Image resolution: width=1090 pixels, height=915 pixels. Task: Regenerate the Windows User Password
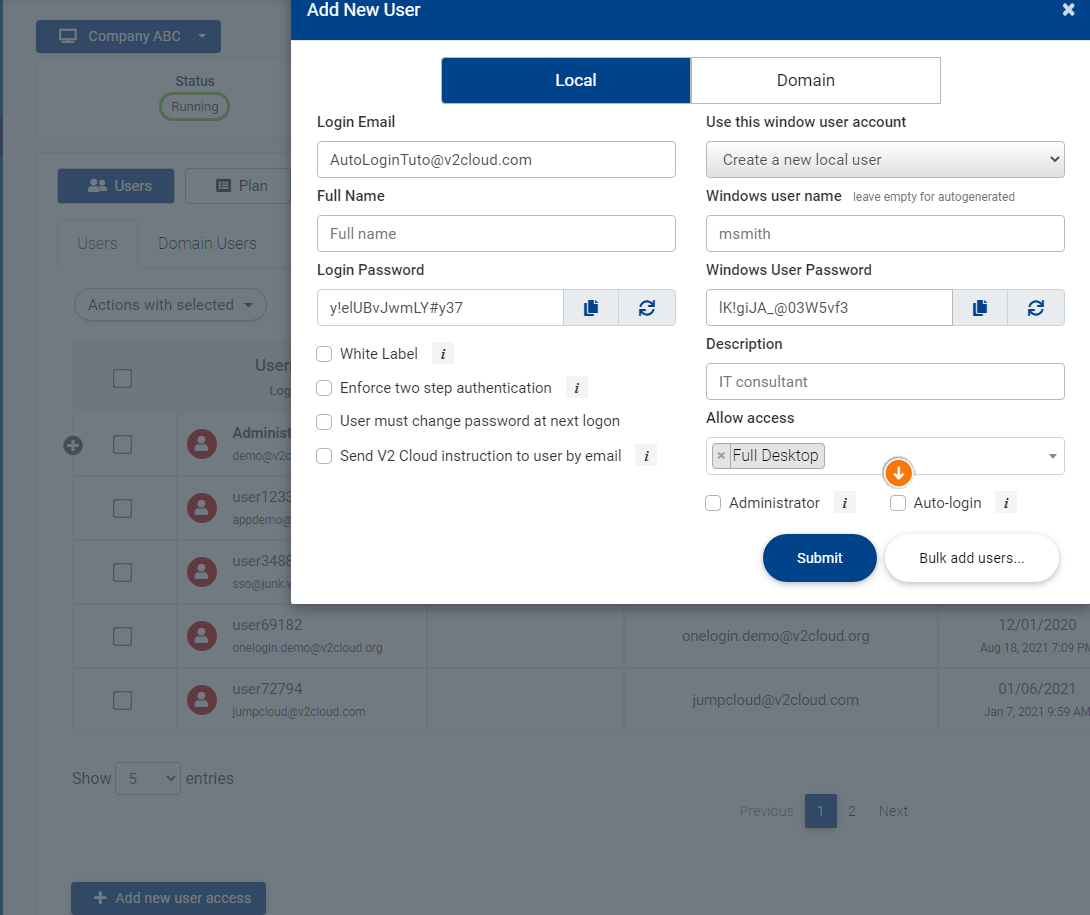(1036, 307)
